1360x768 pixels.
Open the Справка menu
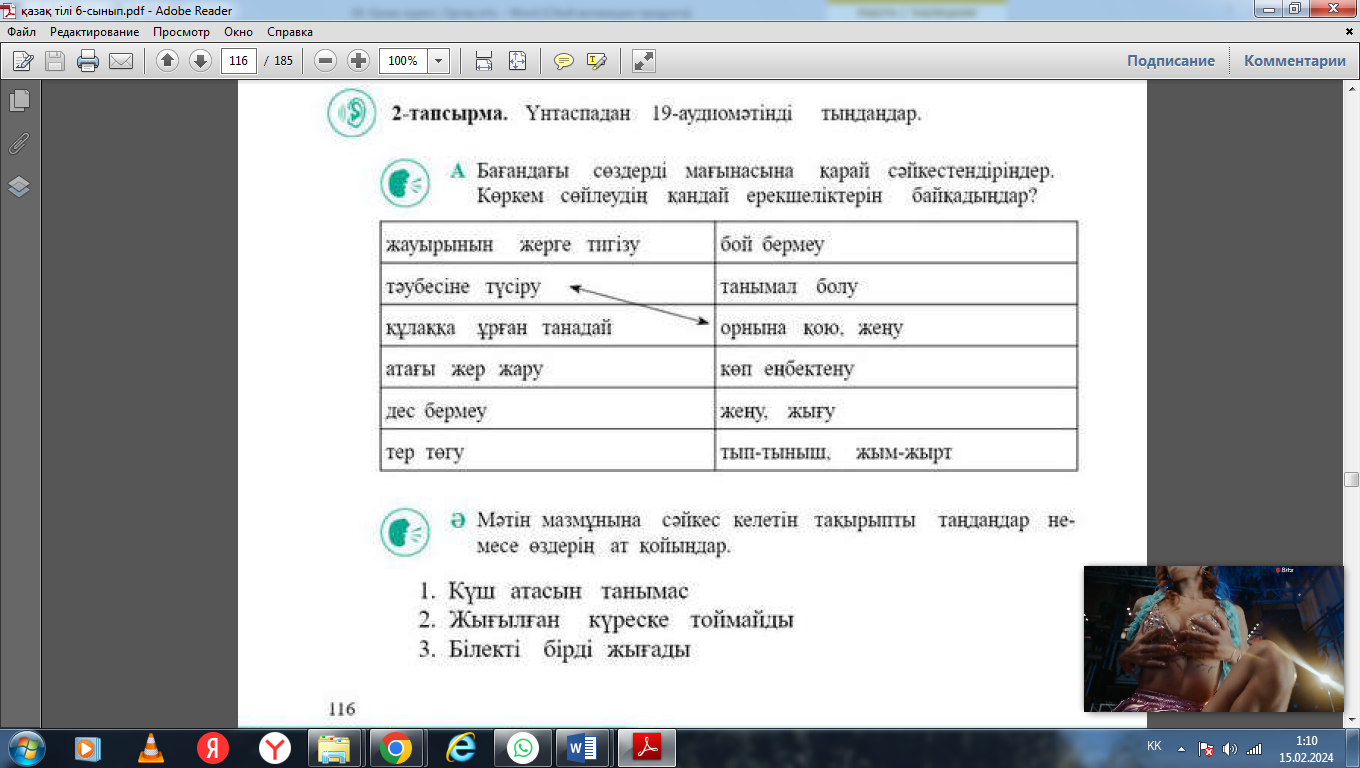click(291, 32)
